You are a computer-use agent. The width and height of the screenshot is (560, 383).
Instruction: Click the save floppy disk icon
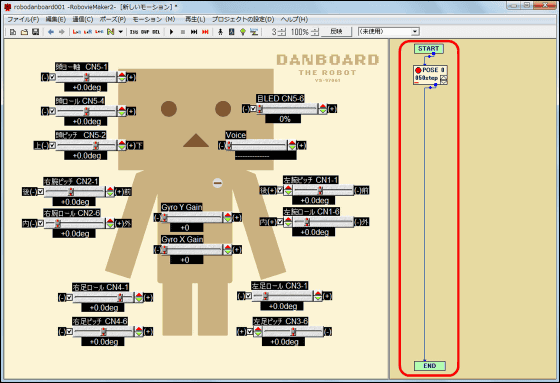click(35, 32)
